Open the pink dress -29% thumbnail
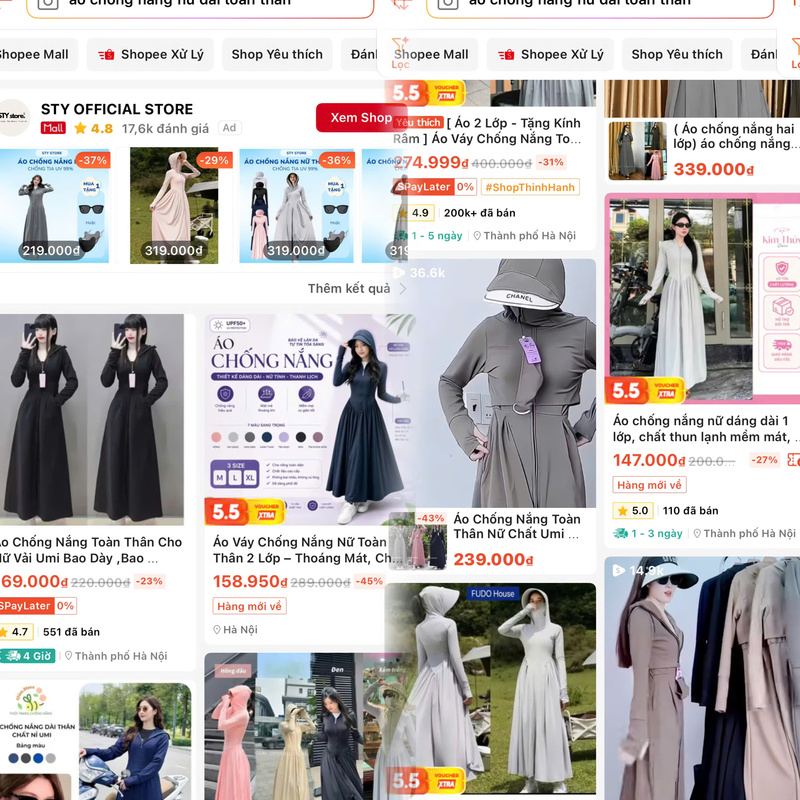Viewport: 800px width, 800px height. tap(174, 206)
